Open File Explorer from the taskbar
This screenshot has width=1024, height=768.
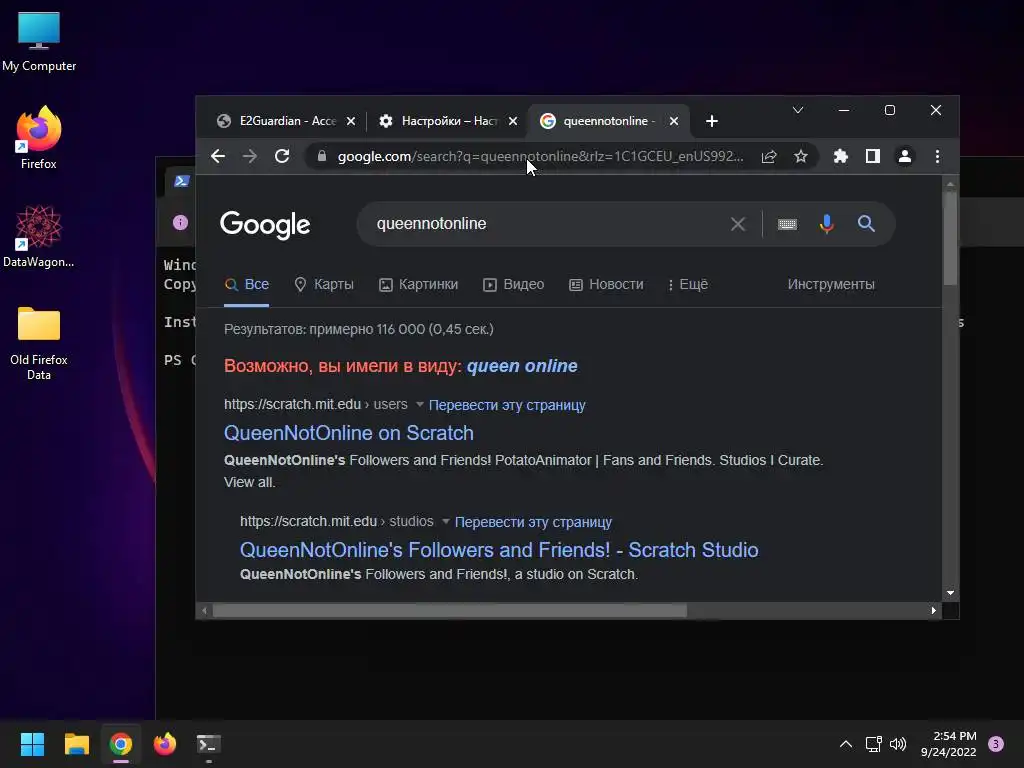click(76, 744)
